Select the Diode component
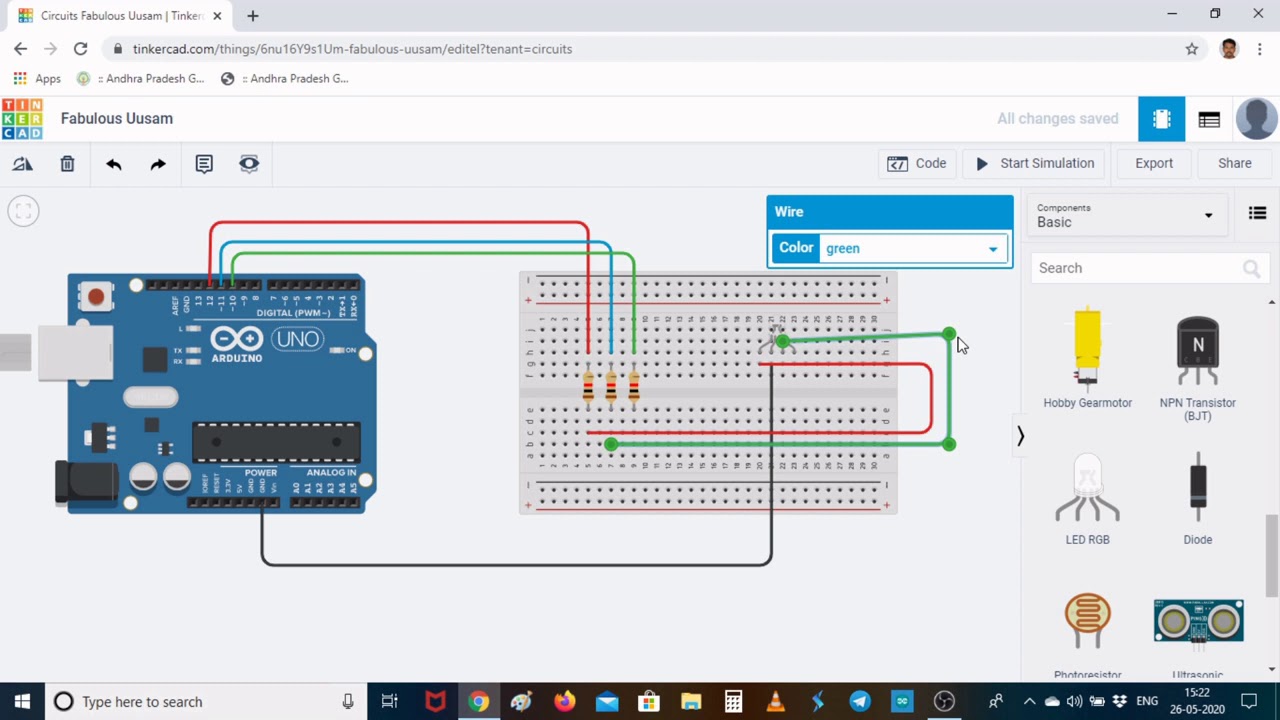This screenshot has width=1280, height=720. [x=1197, y=499]
